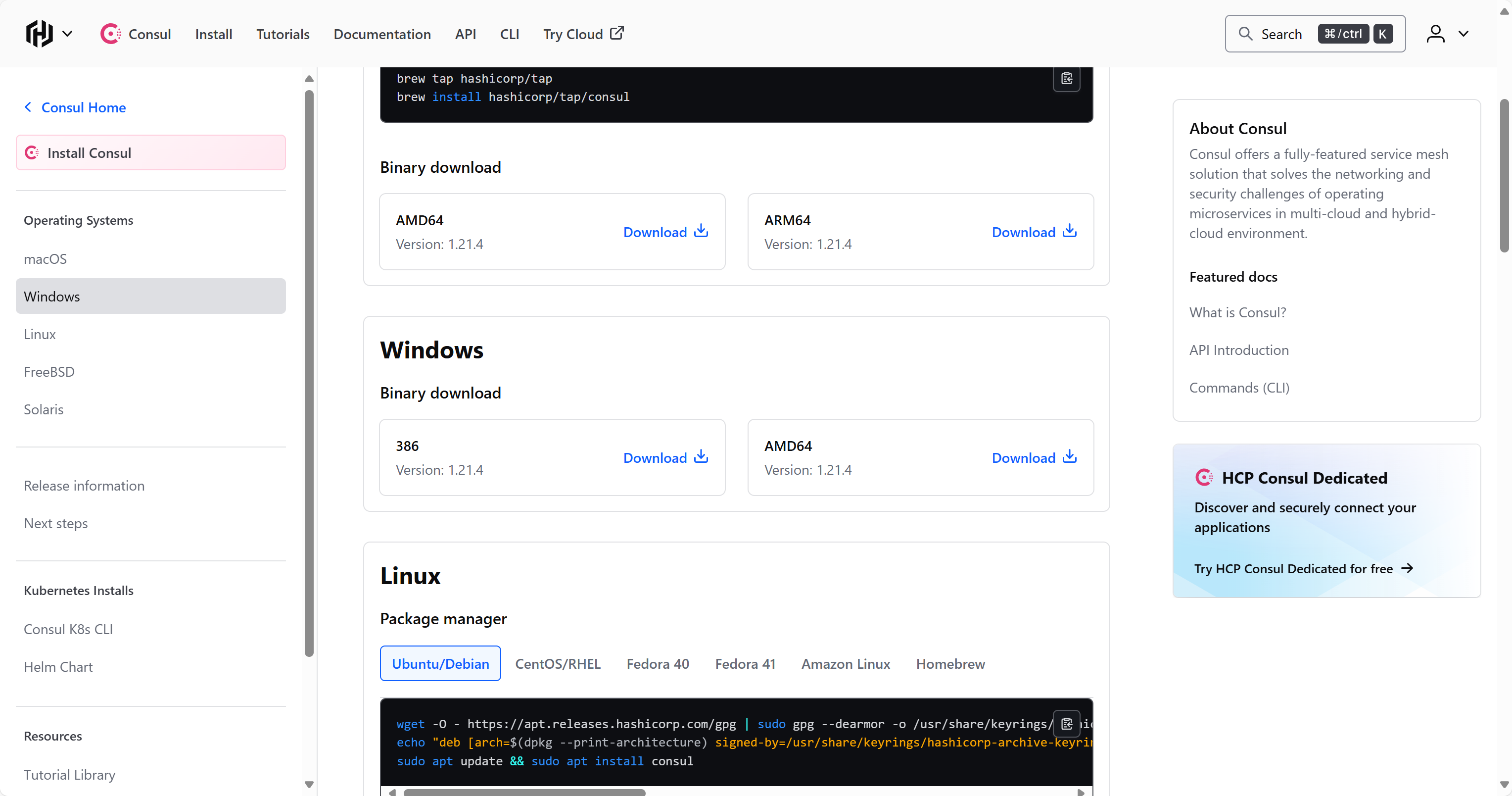The width and height of the screenshot is (1512, 796).
Task: Copy the brew install code block
Action: (1067, 79)
